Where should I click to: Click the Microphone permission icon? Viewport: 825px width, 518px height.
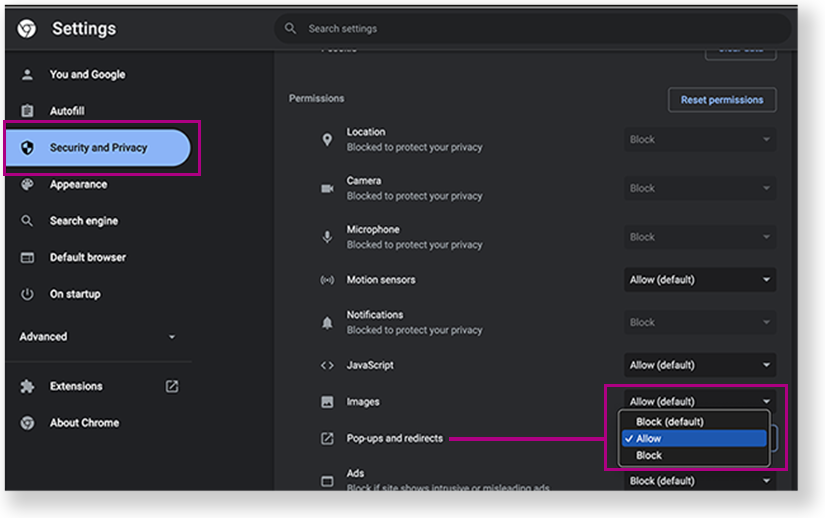327,237
